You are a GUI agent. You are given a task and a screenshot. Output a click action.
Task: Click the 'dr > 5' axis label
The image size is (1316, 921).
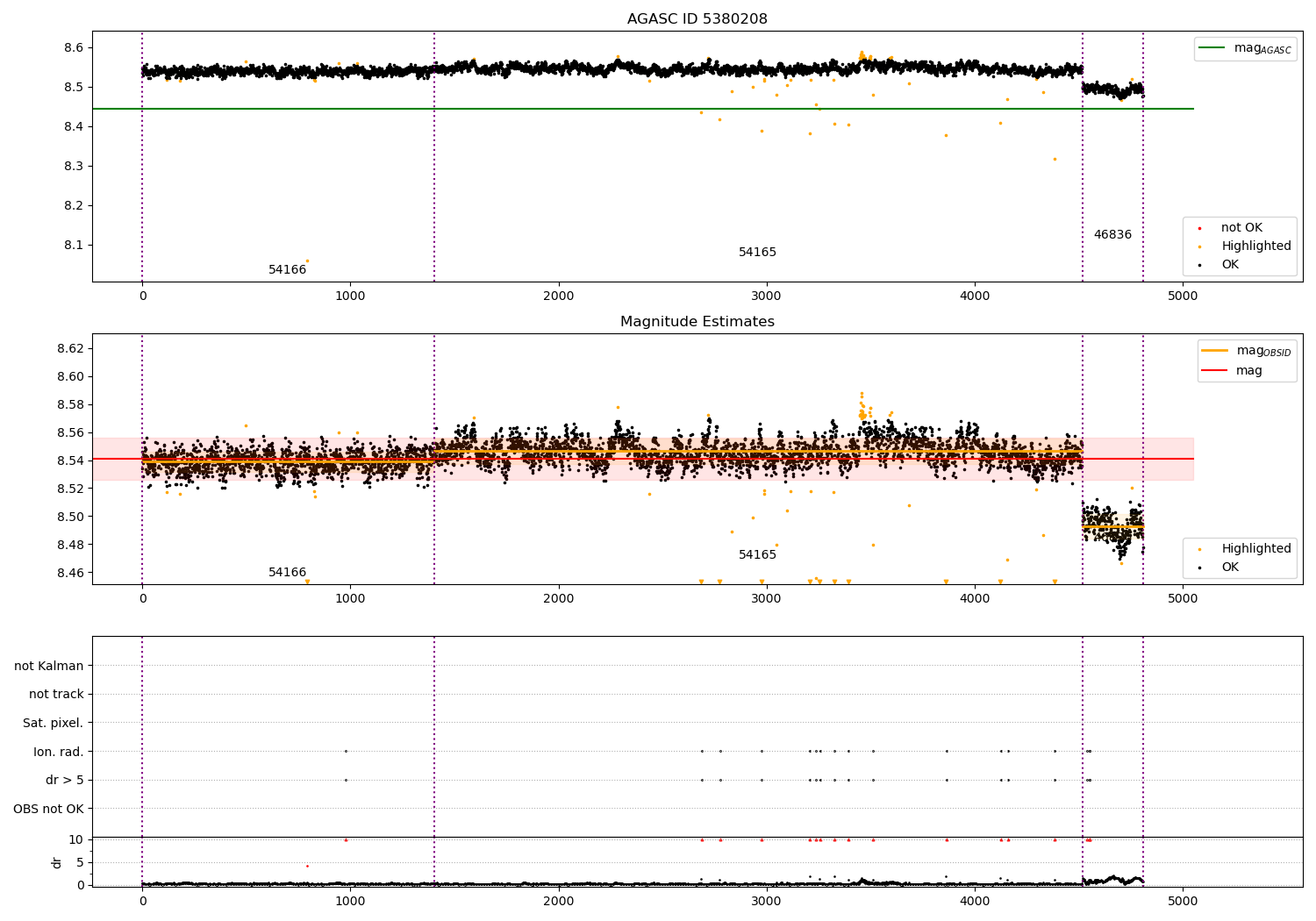65,781
